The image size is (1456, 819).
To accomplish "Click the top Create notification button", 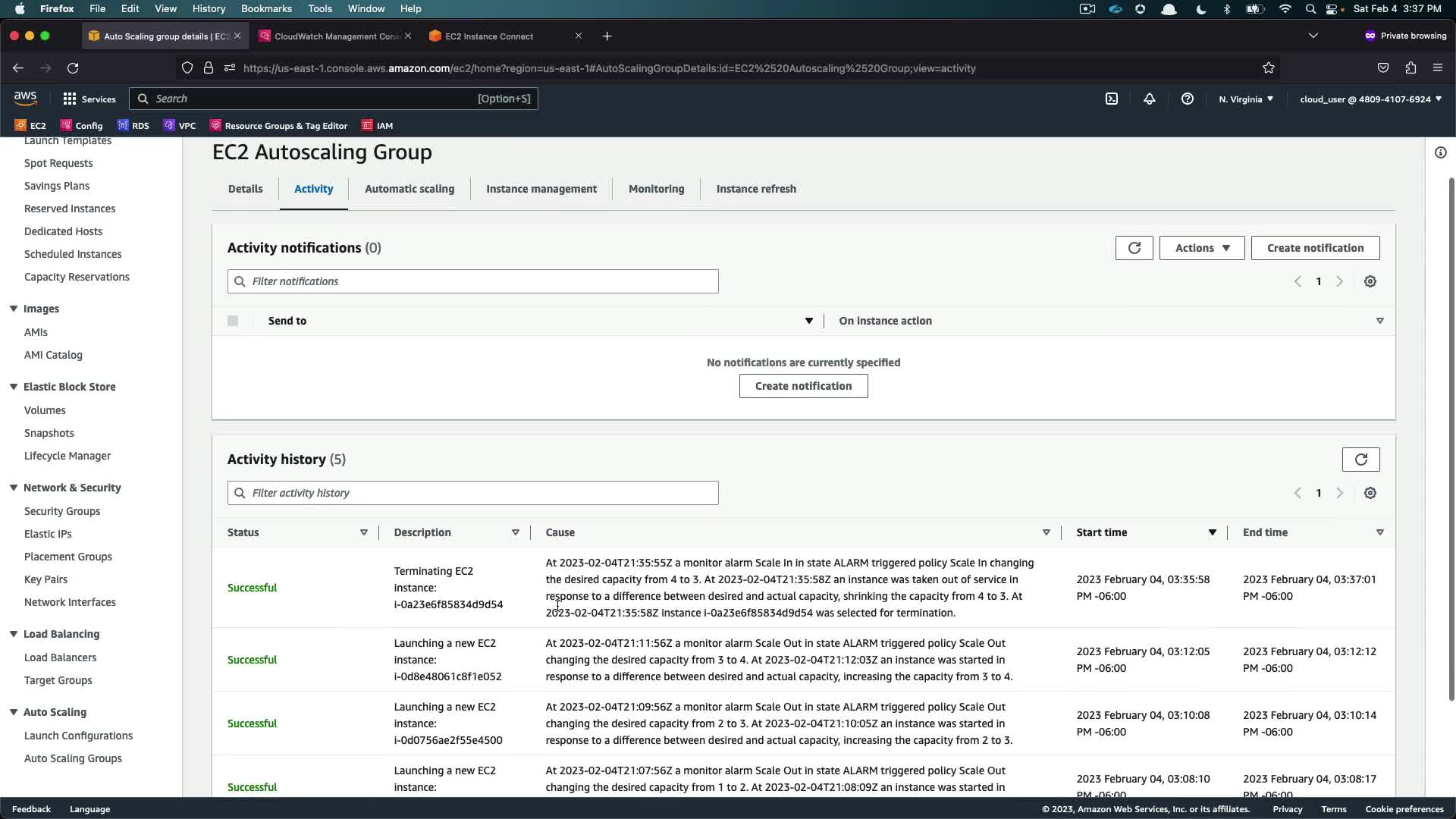I will [1315, 248].
